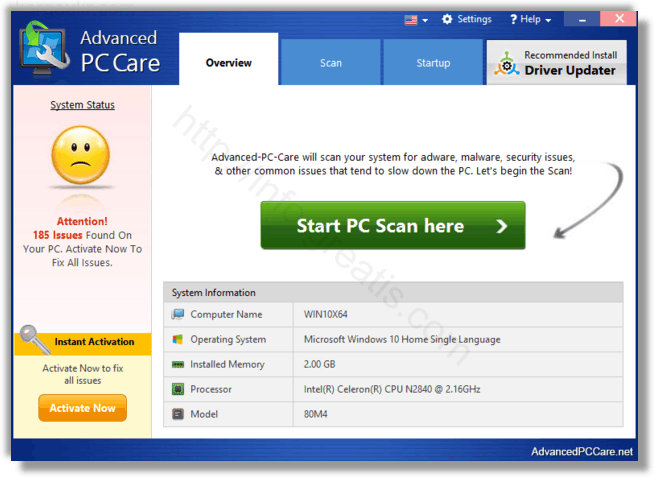
Task: Switch to the Scan tab
Action: (330, 63)
